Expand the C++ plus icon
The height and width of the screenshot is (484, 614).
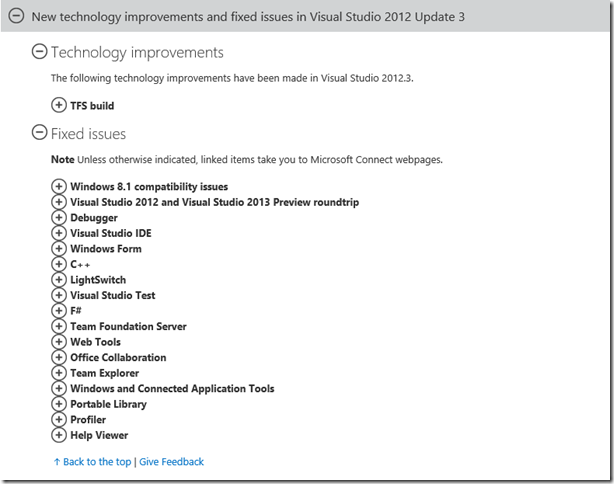[59, 264]
